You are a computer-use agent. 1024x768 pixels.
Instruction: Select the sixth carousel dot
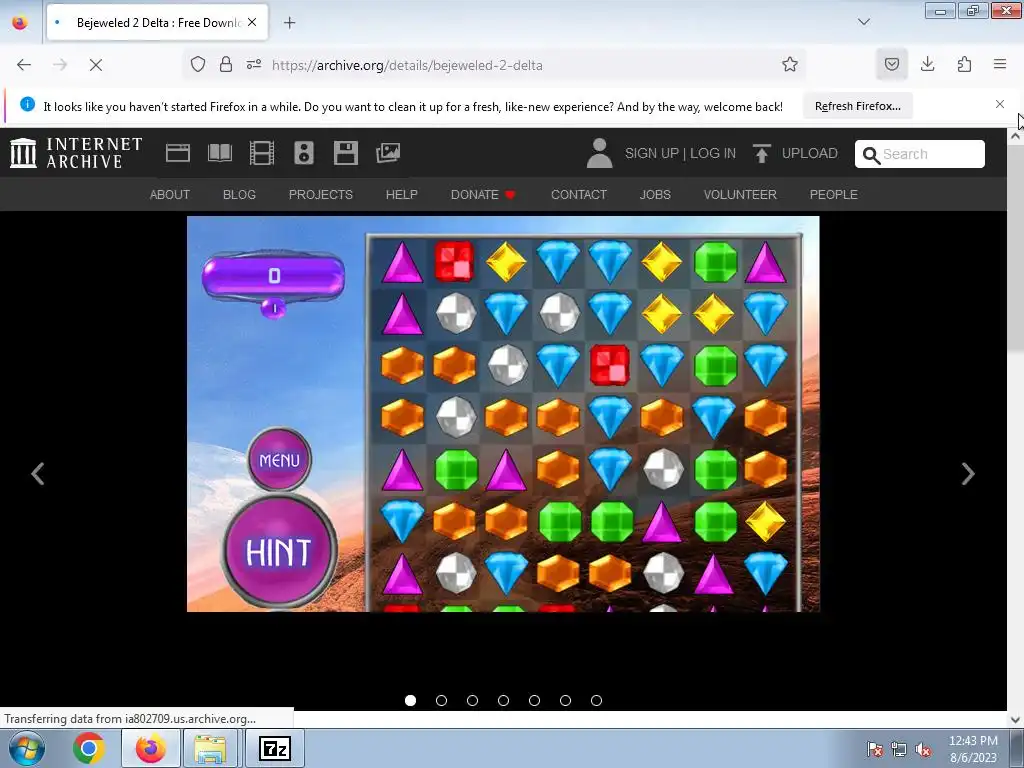point(566,700)
